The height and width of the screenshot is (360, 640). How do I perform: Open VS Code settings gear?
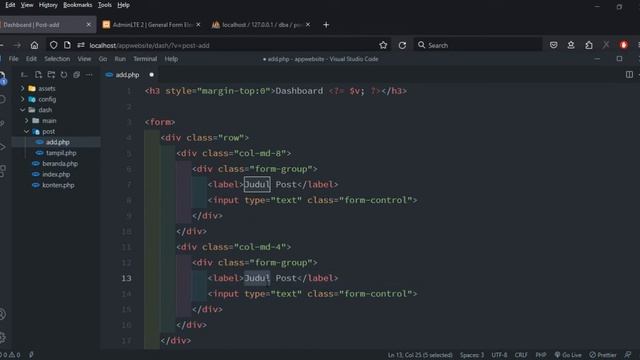tap(2, 338)
